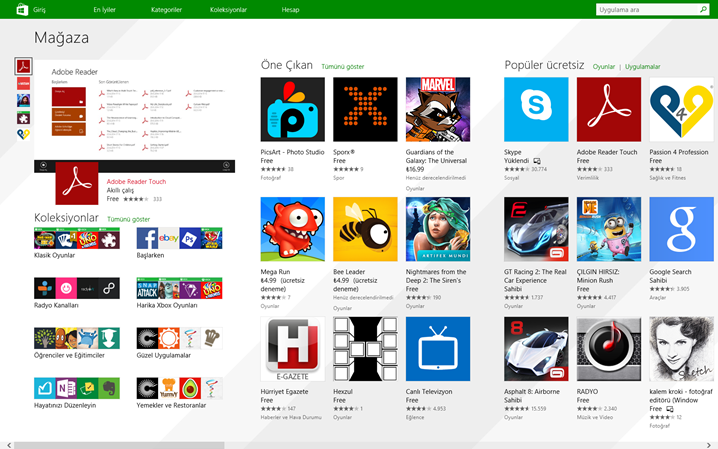Open the Öğrenciler ve Eğitimciler collection
This screenshot has width=718, height=449.
click(x=77, y=343)
